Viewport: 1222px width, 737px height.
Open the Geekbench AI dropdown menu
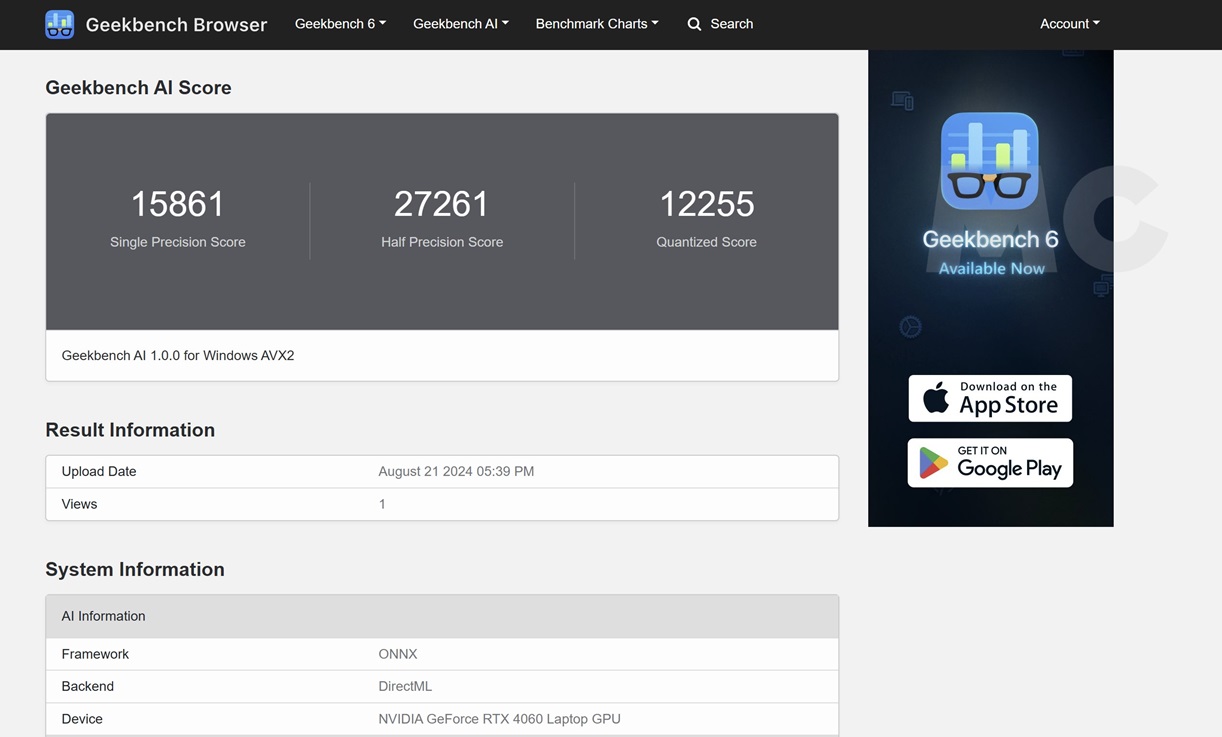[x=460, y=24]
